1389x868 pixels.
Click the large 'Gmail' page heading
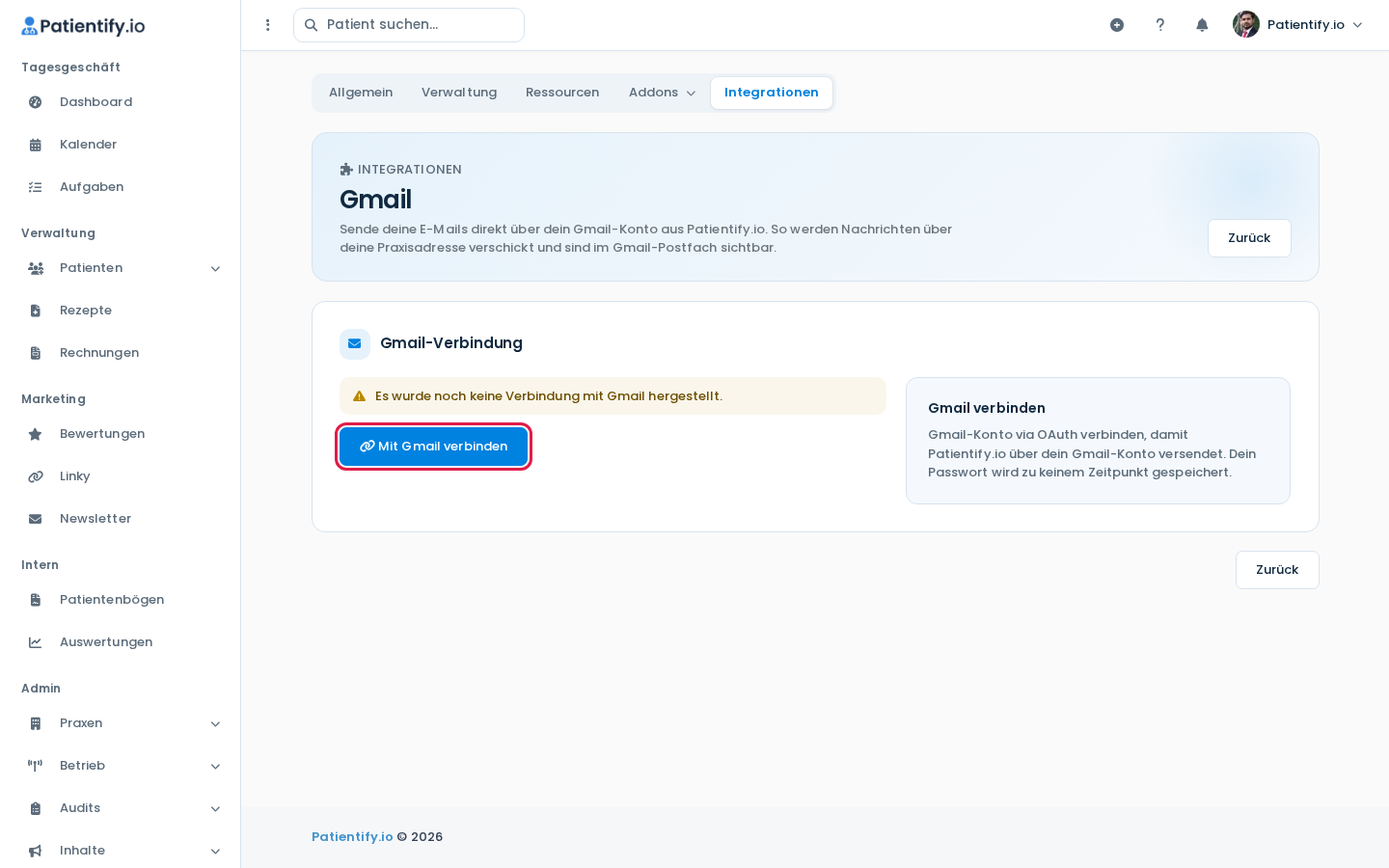(x=375, y=200)
